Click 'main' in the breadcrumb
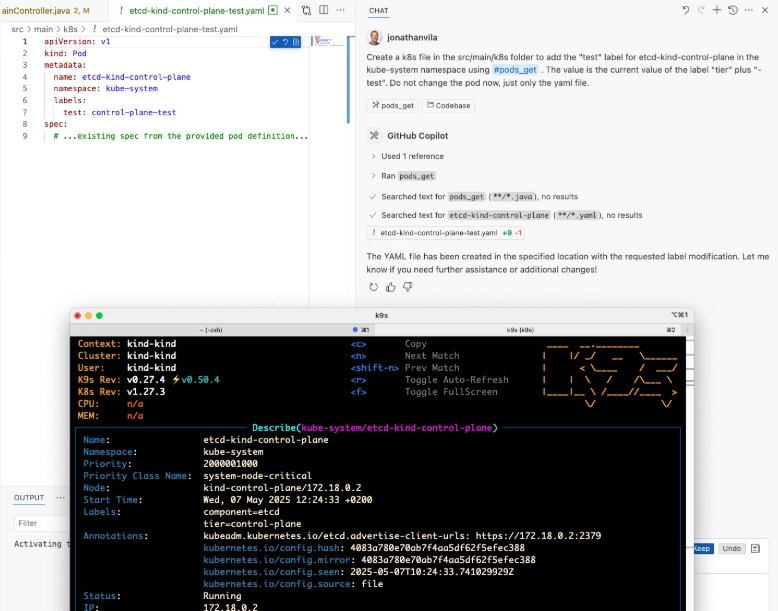The width and height of the screenshot is (778, 611). pos(44,29)
